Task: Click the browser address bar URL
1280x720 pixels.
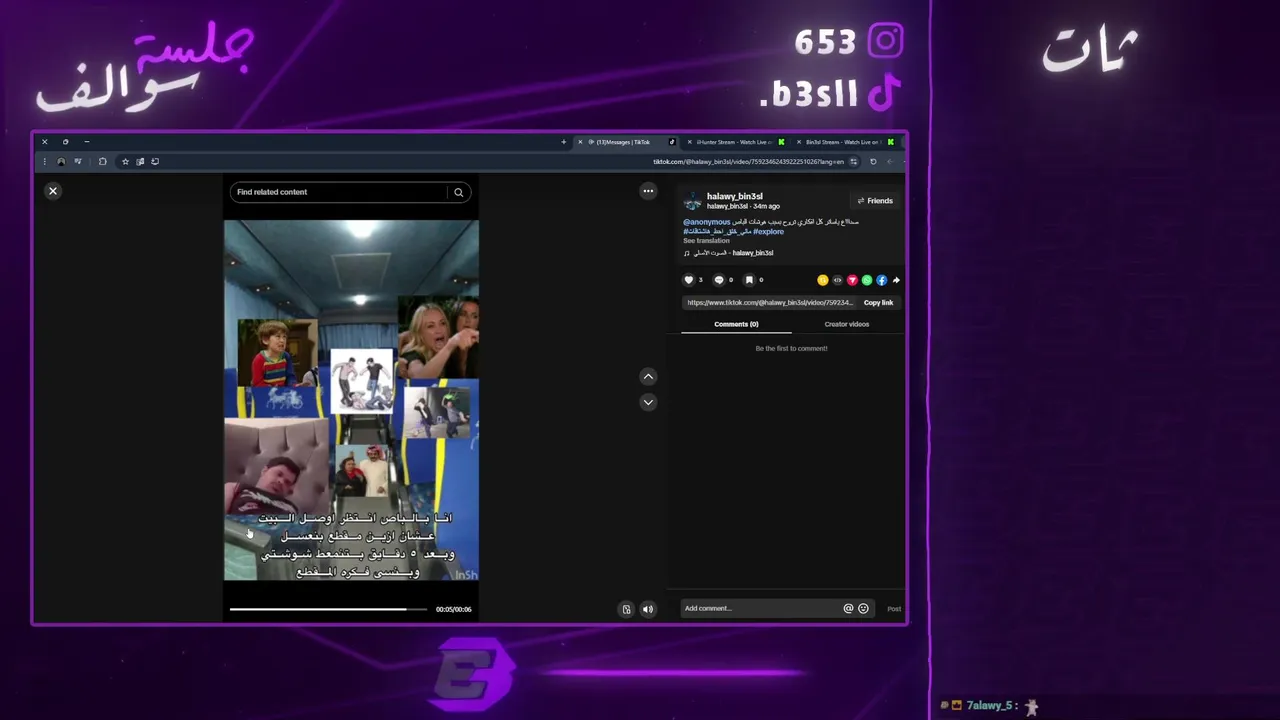Action: [748, 161]
